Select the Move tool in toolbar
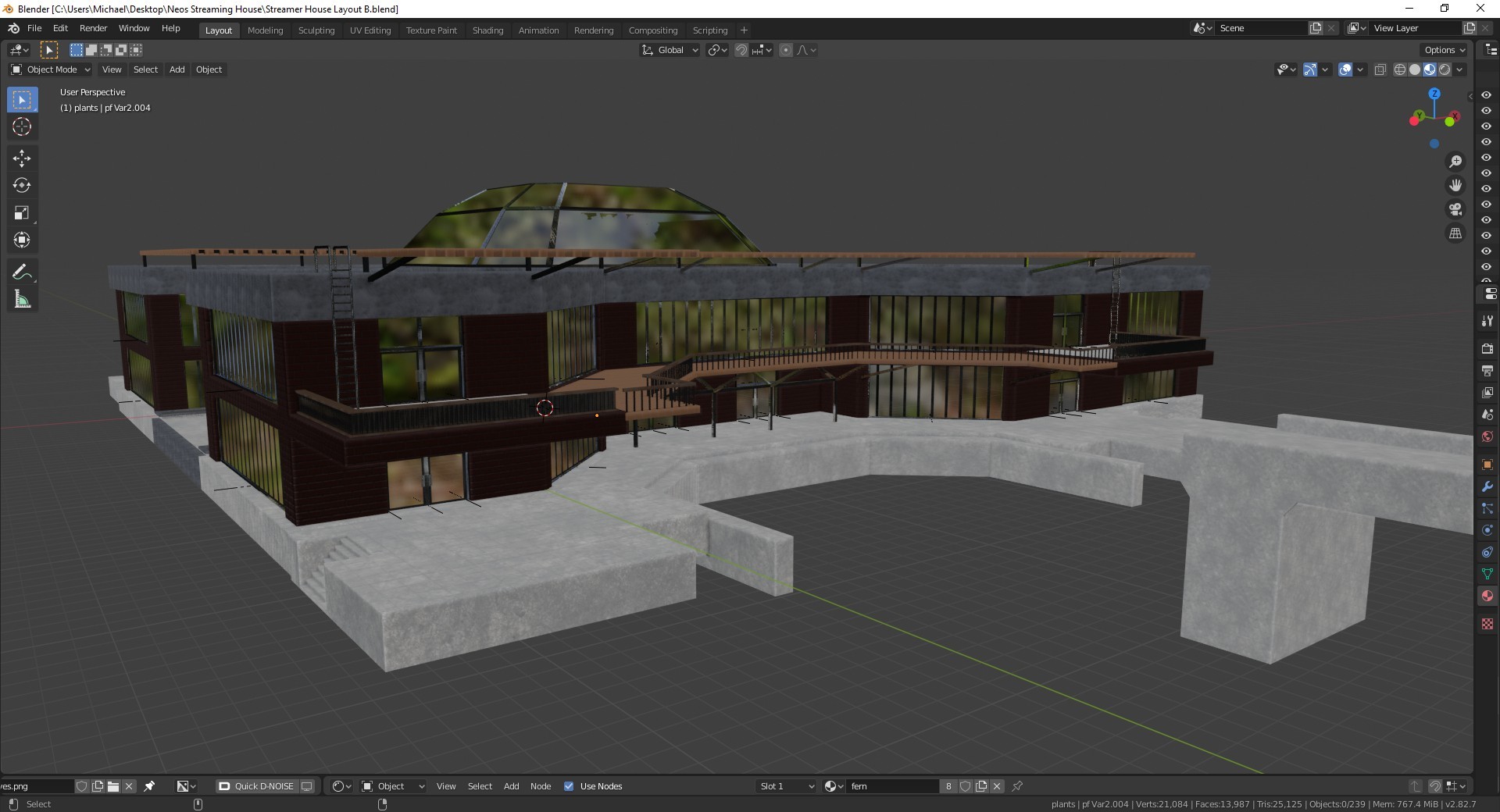This screenshot has width=1500, height=812. tap(22, 158)
